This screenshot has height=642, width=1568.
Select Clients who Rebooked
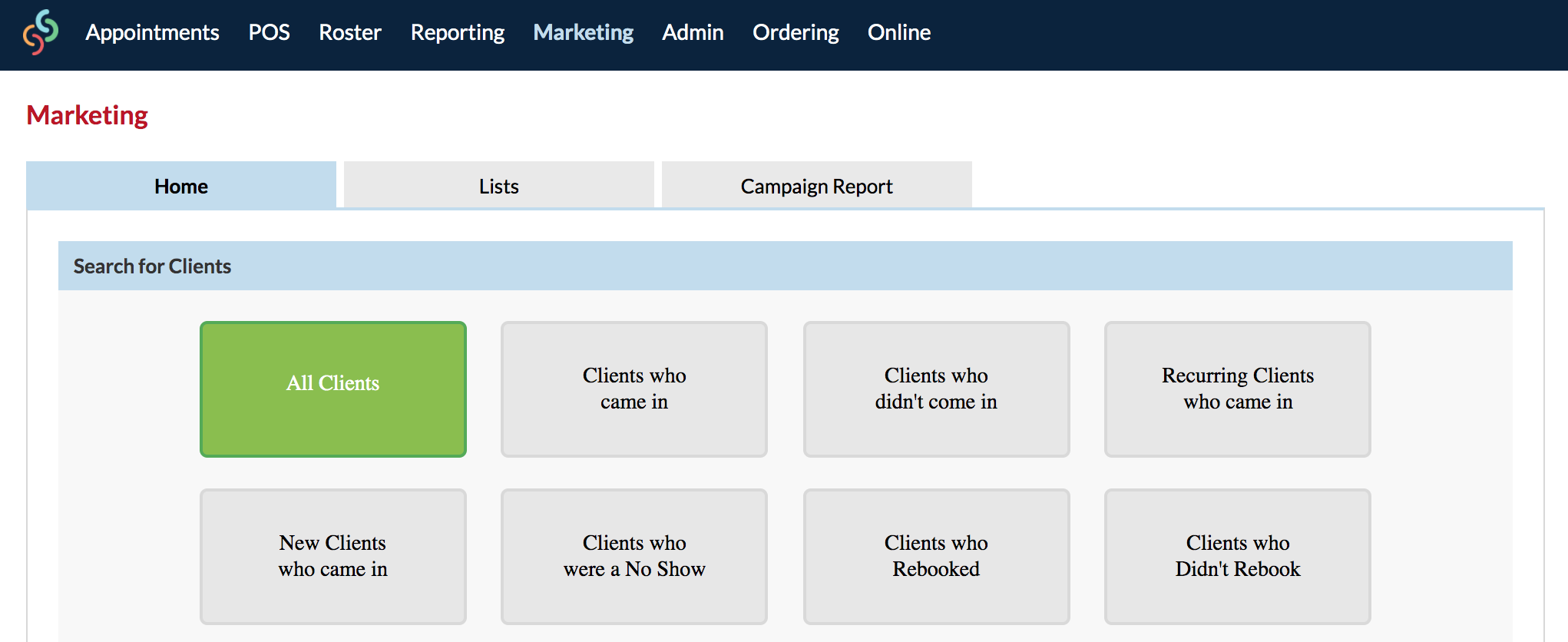[937, 557]
